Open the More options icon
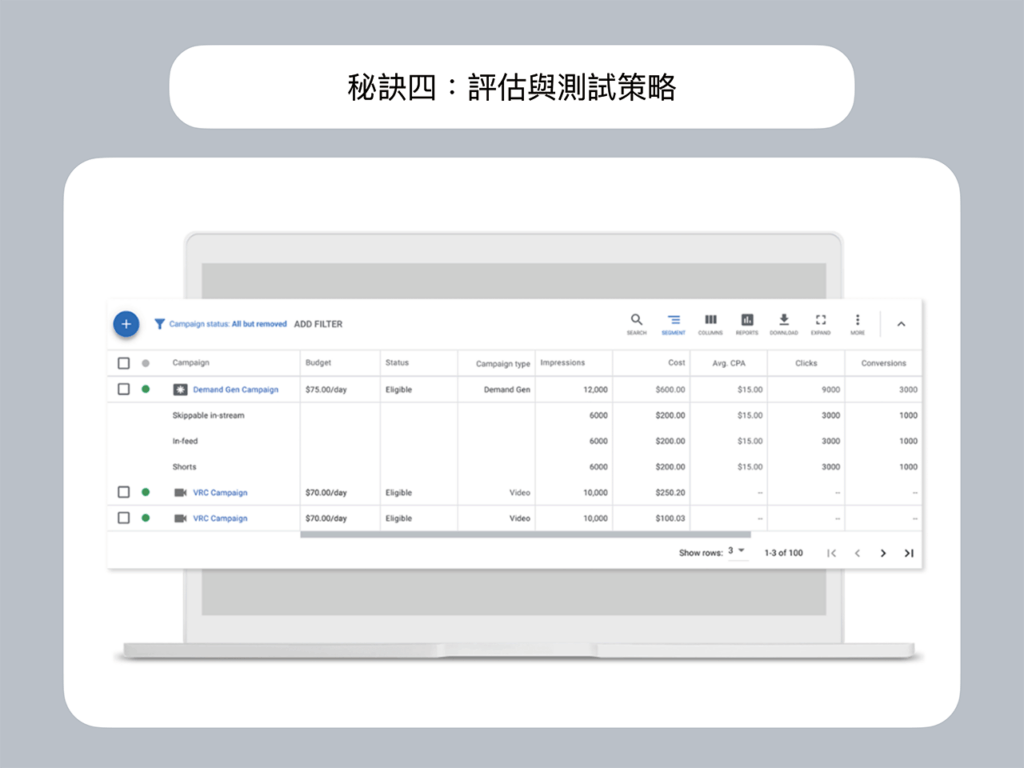The height and width of the screenshot is (768, 1024). pyautogui.click(x=857, y=322)
